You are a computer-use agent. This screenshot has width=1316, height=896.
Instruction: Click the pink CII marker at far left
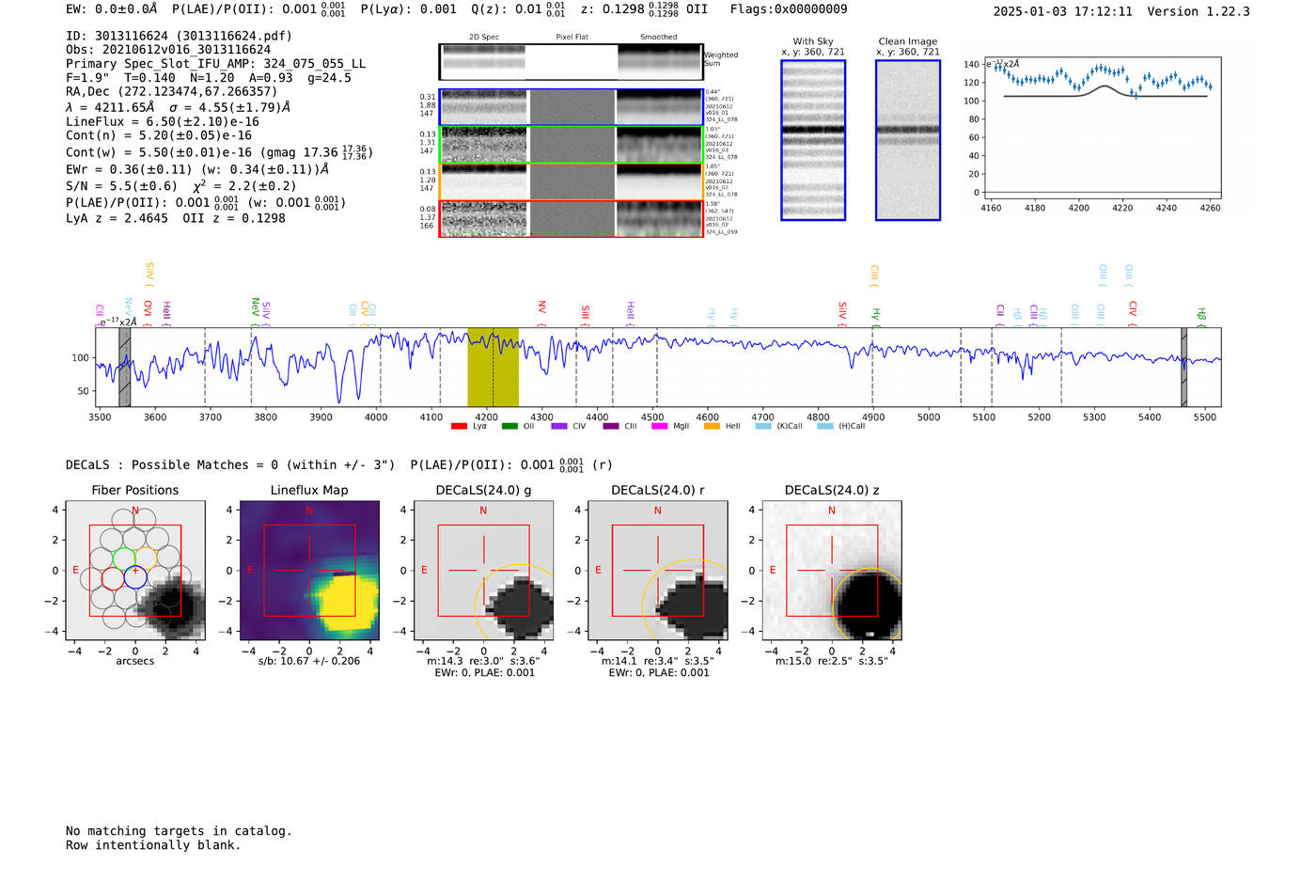tap(99, 313)
